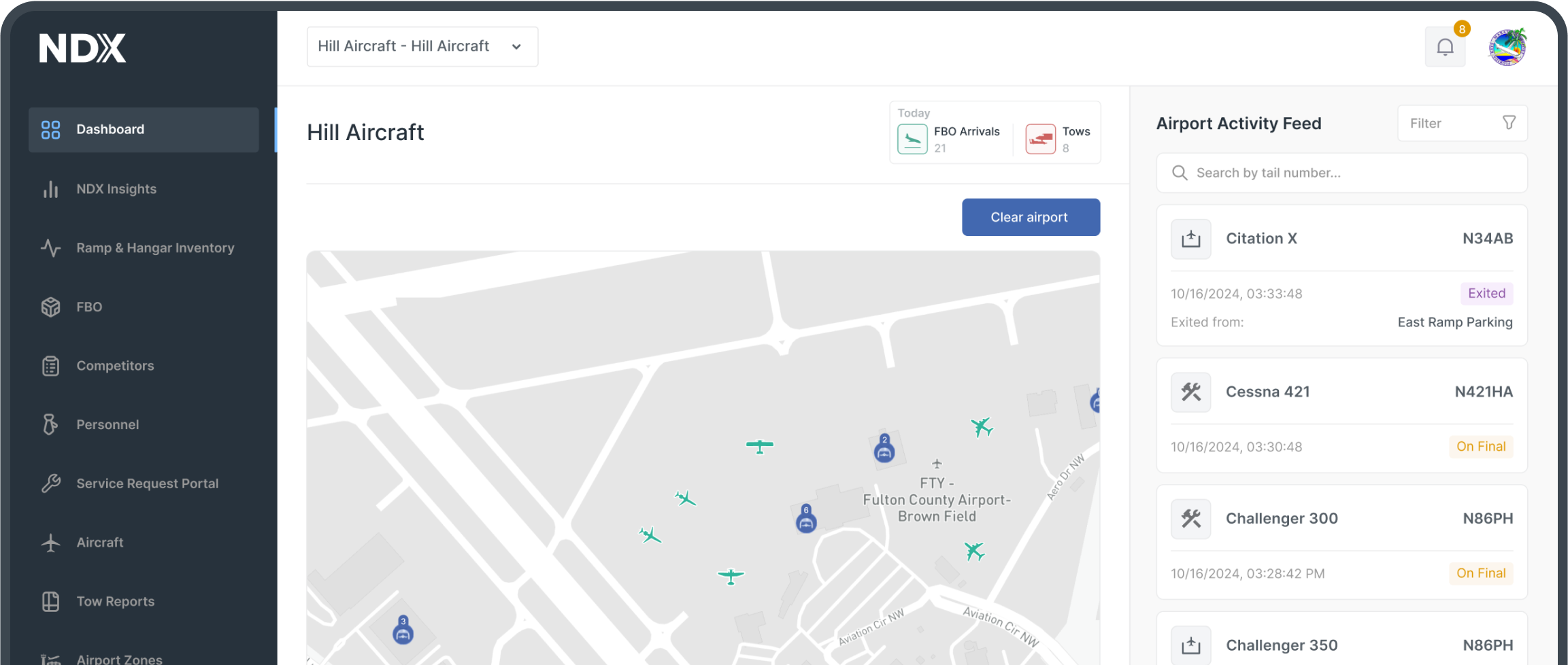Viewport: 1568px width, 665px height.
Task: Open Tow Reports
Action: point(115,602)
